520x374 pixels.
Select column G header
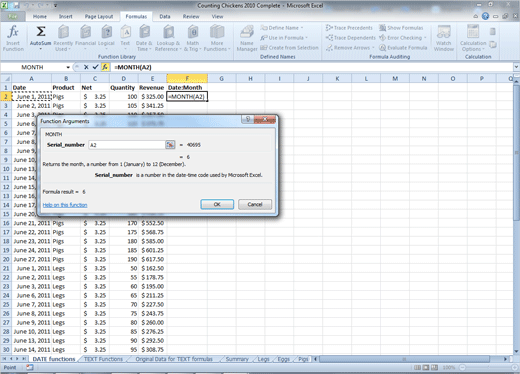pos(221,79)
